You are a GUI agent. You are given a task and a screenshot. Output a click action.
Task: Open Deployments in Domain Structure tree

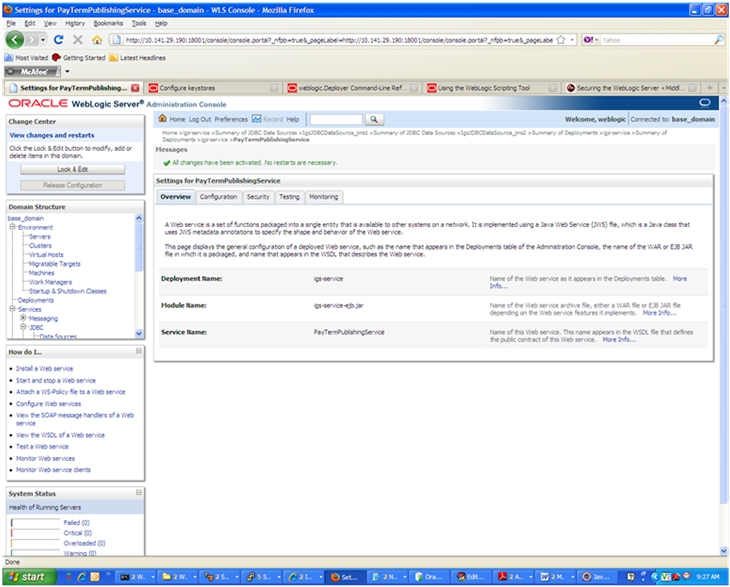[36, 300]
